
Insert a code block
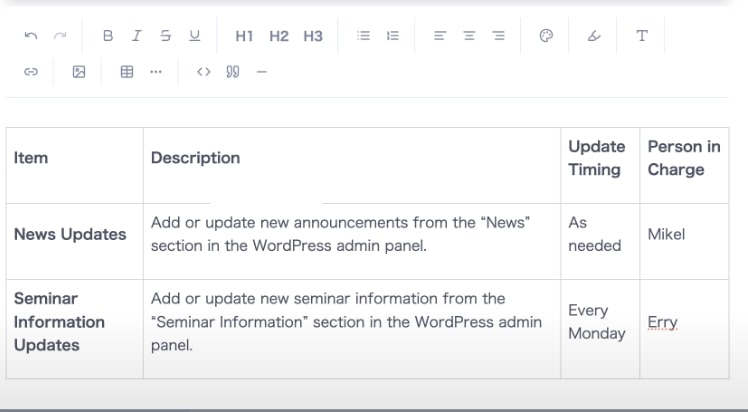(204, 72)
